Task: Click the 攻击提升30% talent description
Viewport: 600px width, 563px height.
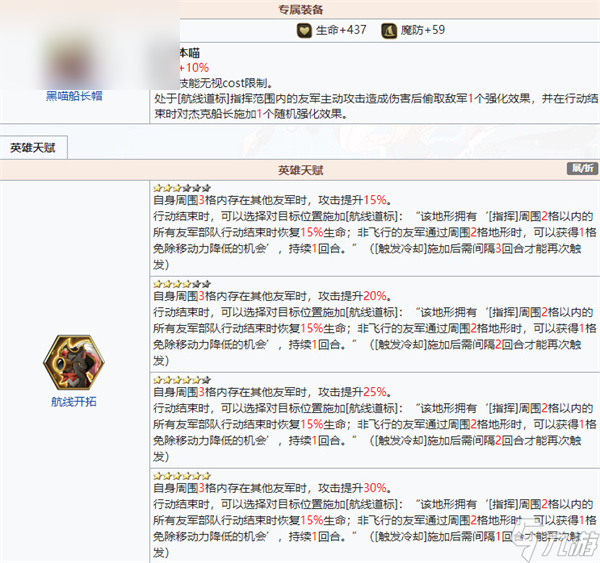Action: 270,489
